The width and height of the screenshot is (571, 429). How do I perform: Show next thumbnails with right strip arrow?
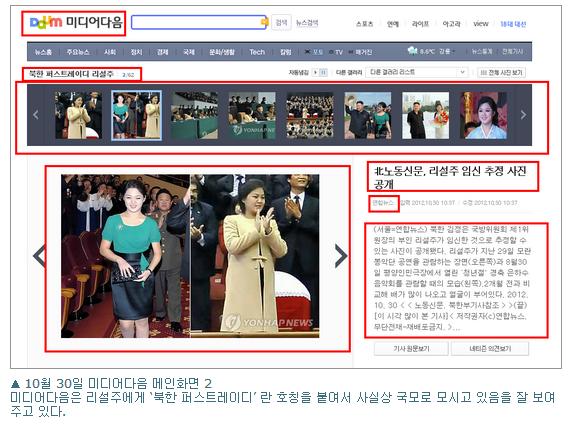[x=523, y=115]
